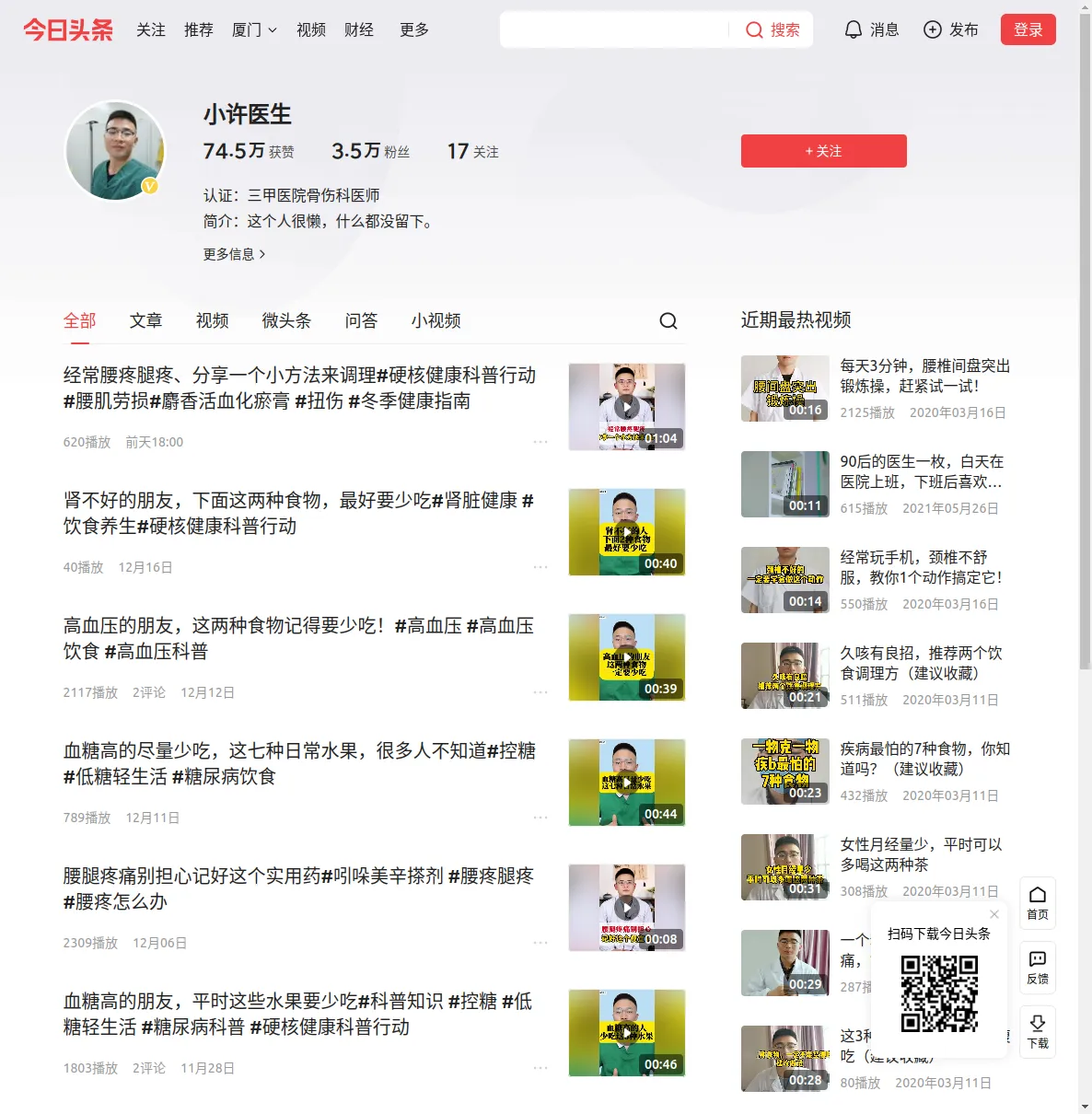The image size is (1092, 1114).
Task: Open more options for 腰腿疼痛别担心 post
Action: (540, 943)
